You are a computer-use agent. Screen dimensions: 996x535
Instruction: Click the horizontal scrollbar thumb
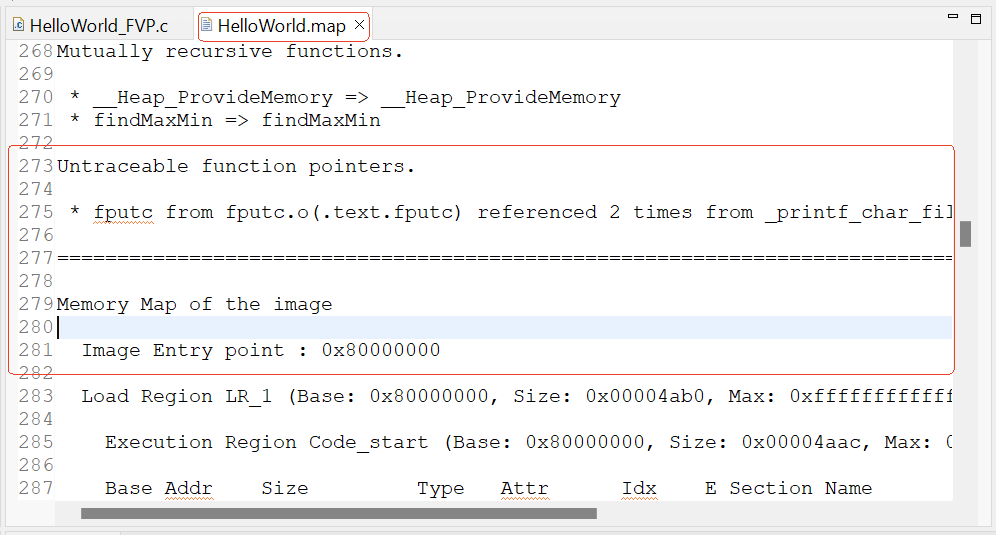pyautogui.click(x=338, y=514)
